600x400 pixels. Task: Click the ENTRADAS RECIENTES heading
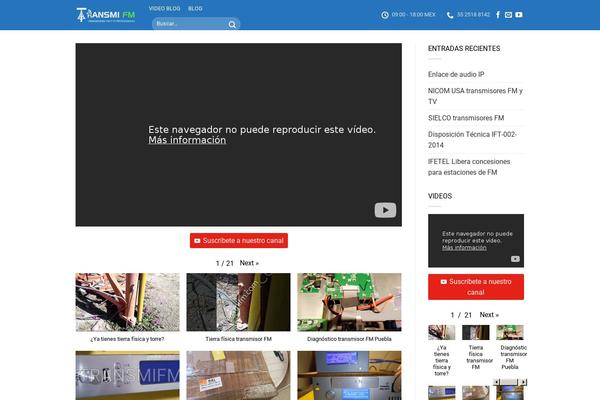click(464, 49)
